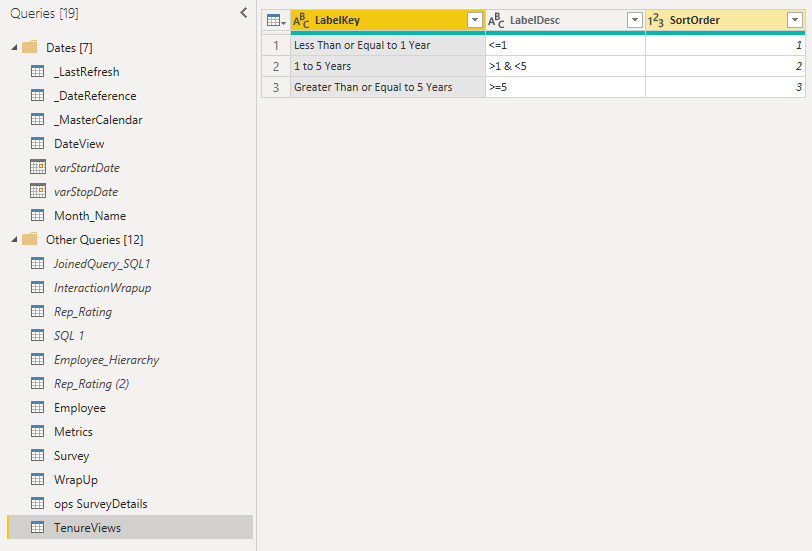Open the LabelDesc column filter dropdown
Screen dimensions: 812x551
634,20
